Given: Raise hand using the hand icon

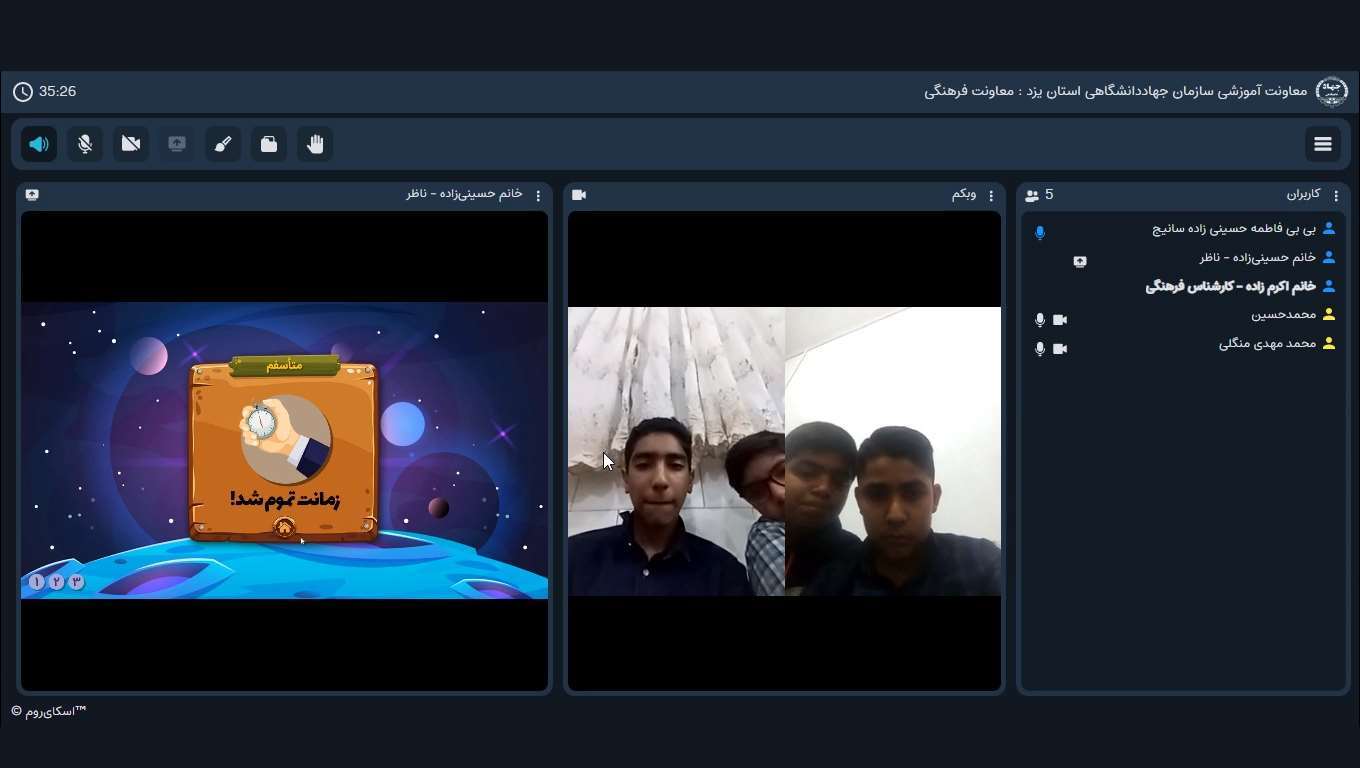Looking at the screenshot, I should point(315,144).
